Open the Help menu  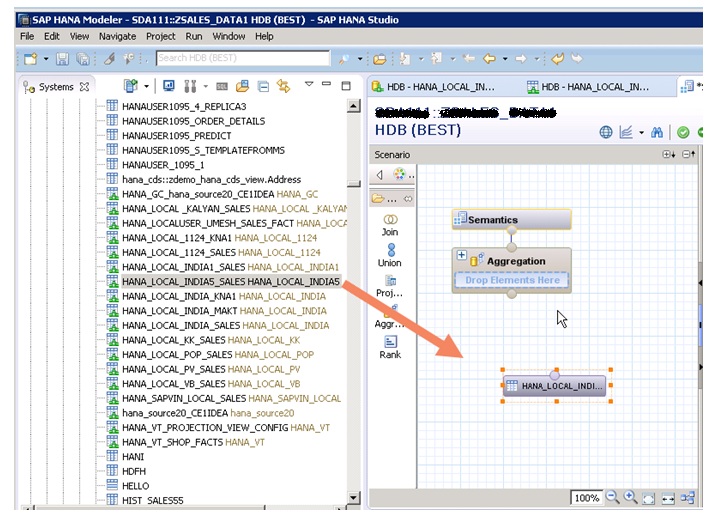click(x=264, y=36)
